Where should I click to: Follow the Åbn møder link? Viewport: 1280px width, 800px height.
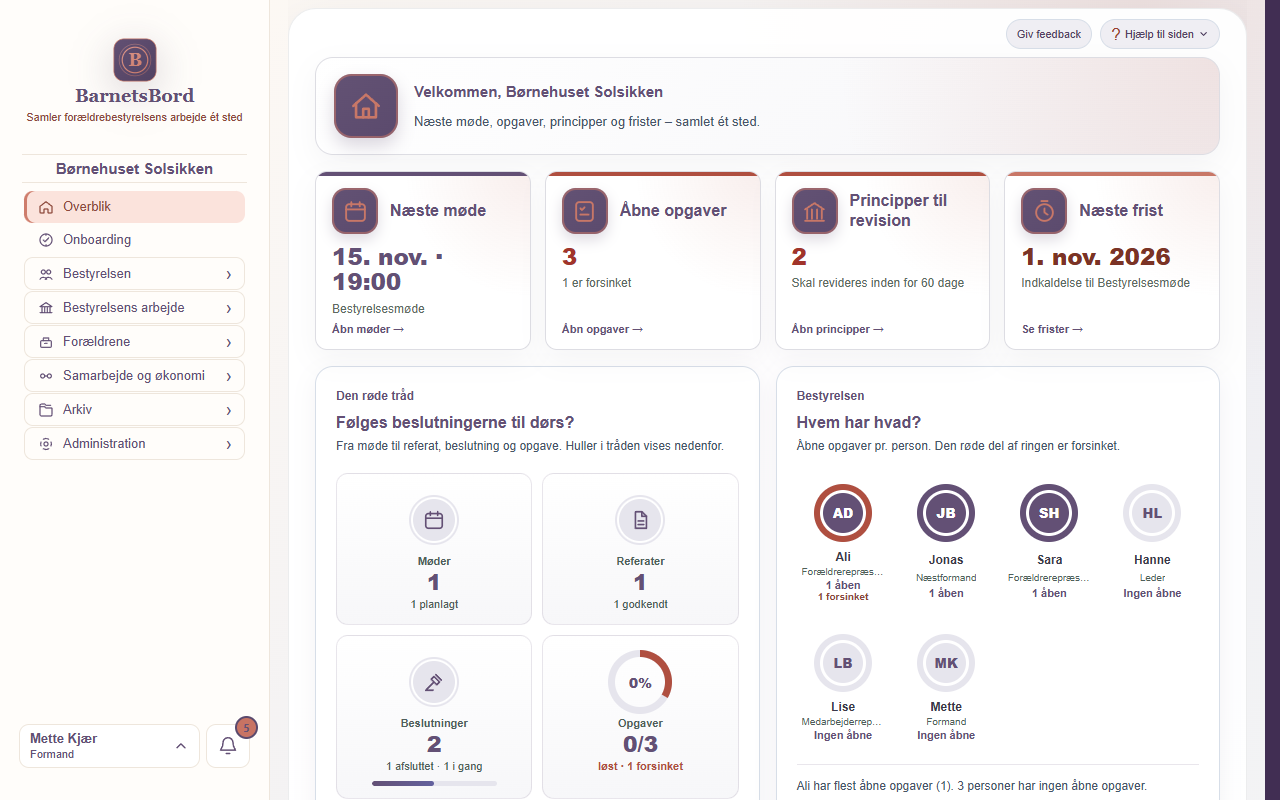click(368, 329)
